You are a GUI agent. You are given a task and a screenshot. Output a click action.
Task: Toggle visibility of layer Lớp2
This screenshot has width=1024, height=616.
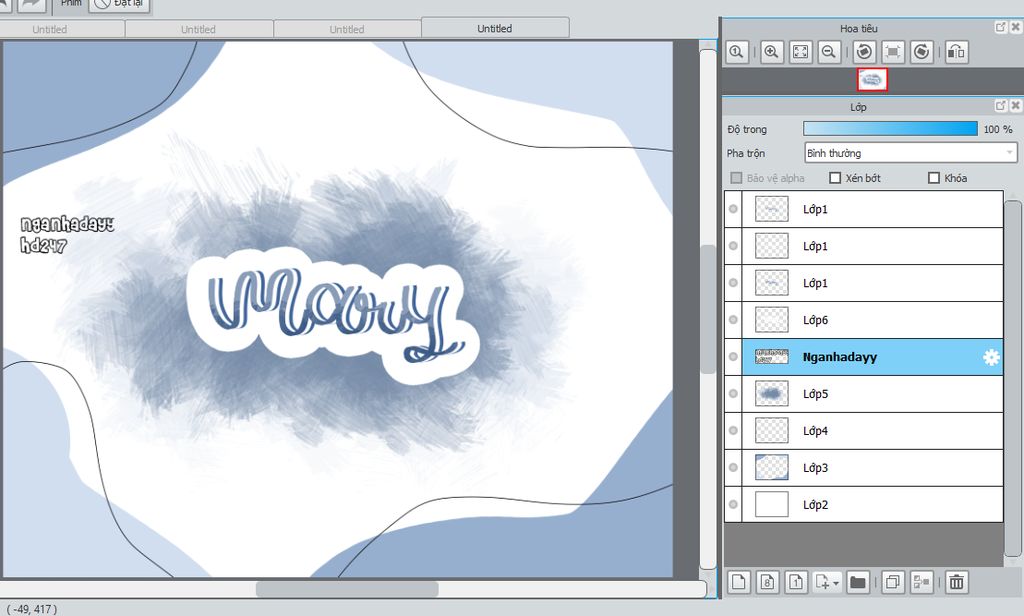pos(733,504)
